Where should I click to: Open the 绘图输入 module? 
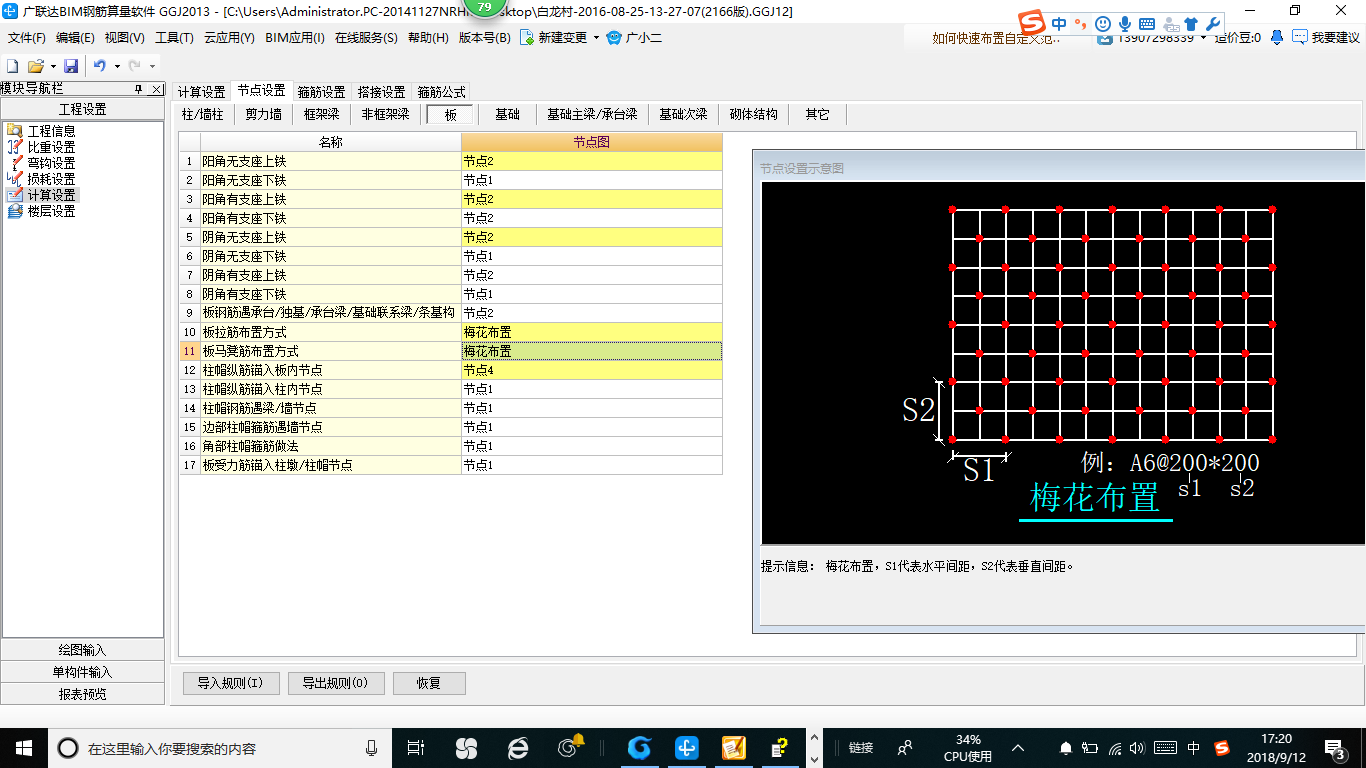(82, 650)
